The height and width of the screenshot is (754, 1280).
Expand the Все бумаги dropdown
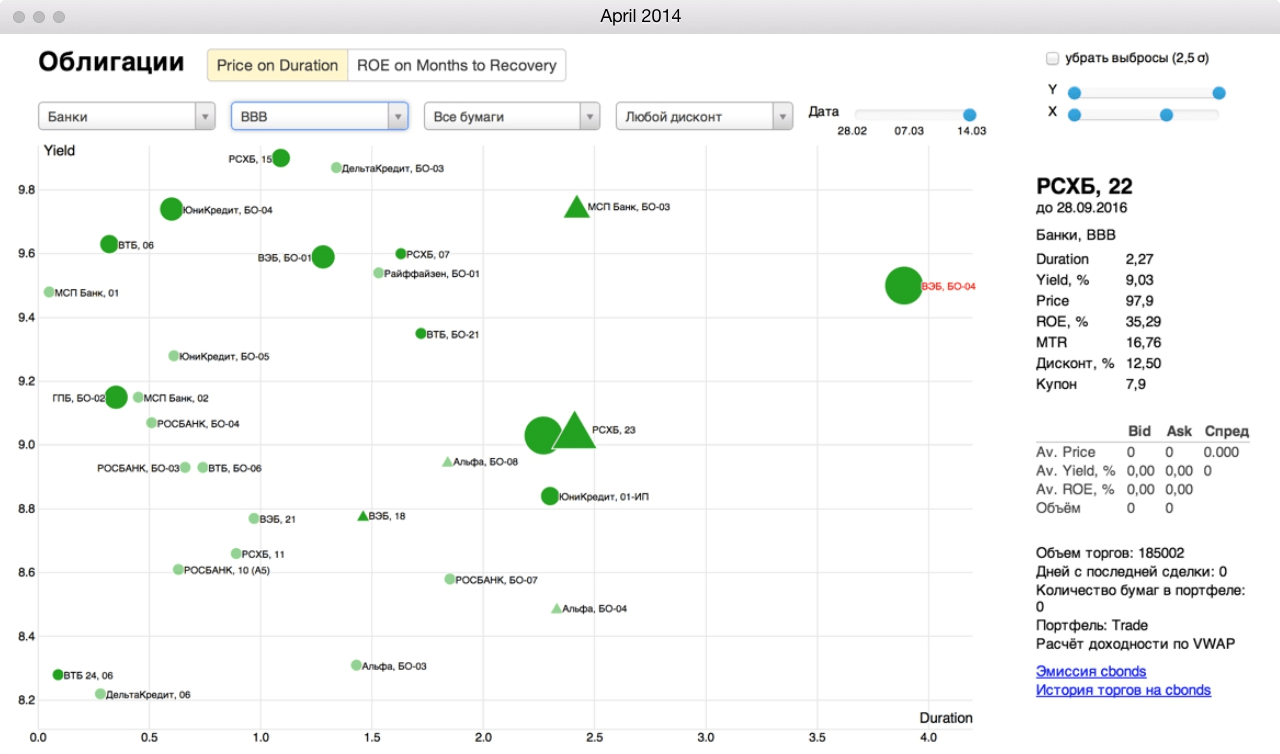[512, 116]
